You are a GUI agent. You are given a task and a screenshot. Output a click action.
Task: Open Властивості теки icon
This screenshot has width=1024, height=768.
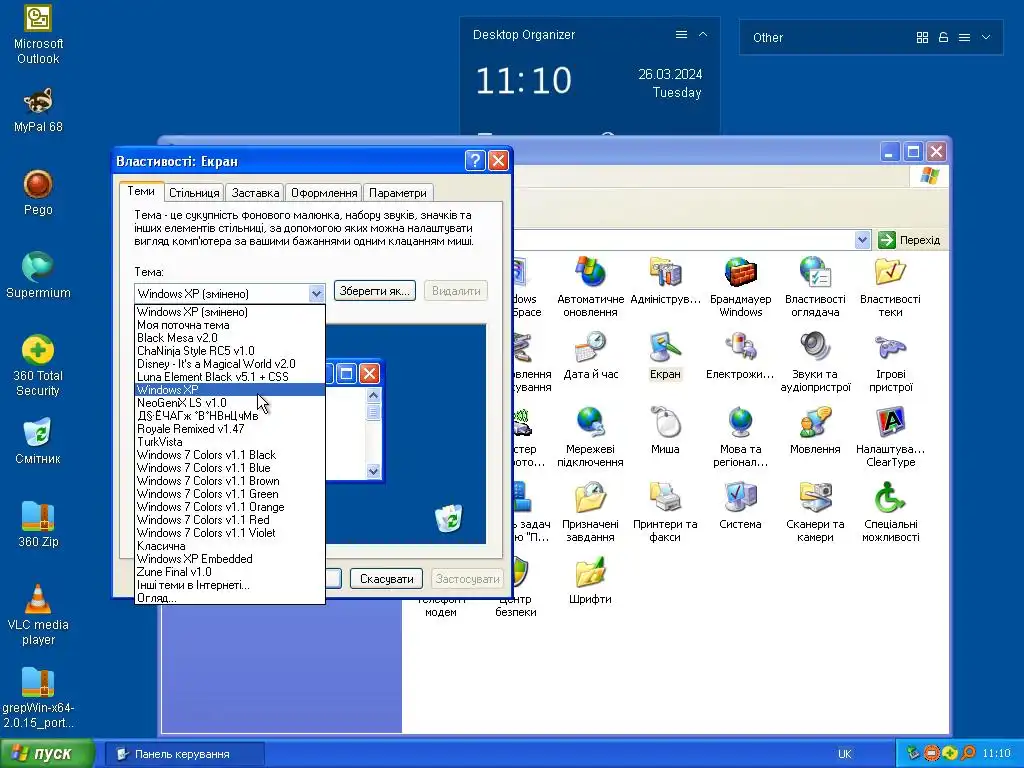pyautogui.click(x=890, y=287)
